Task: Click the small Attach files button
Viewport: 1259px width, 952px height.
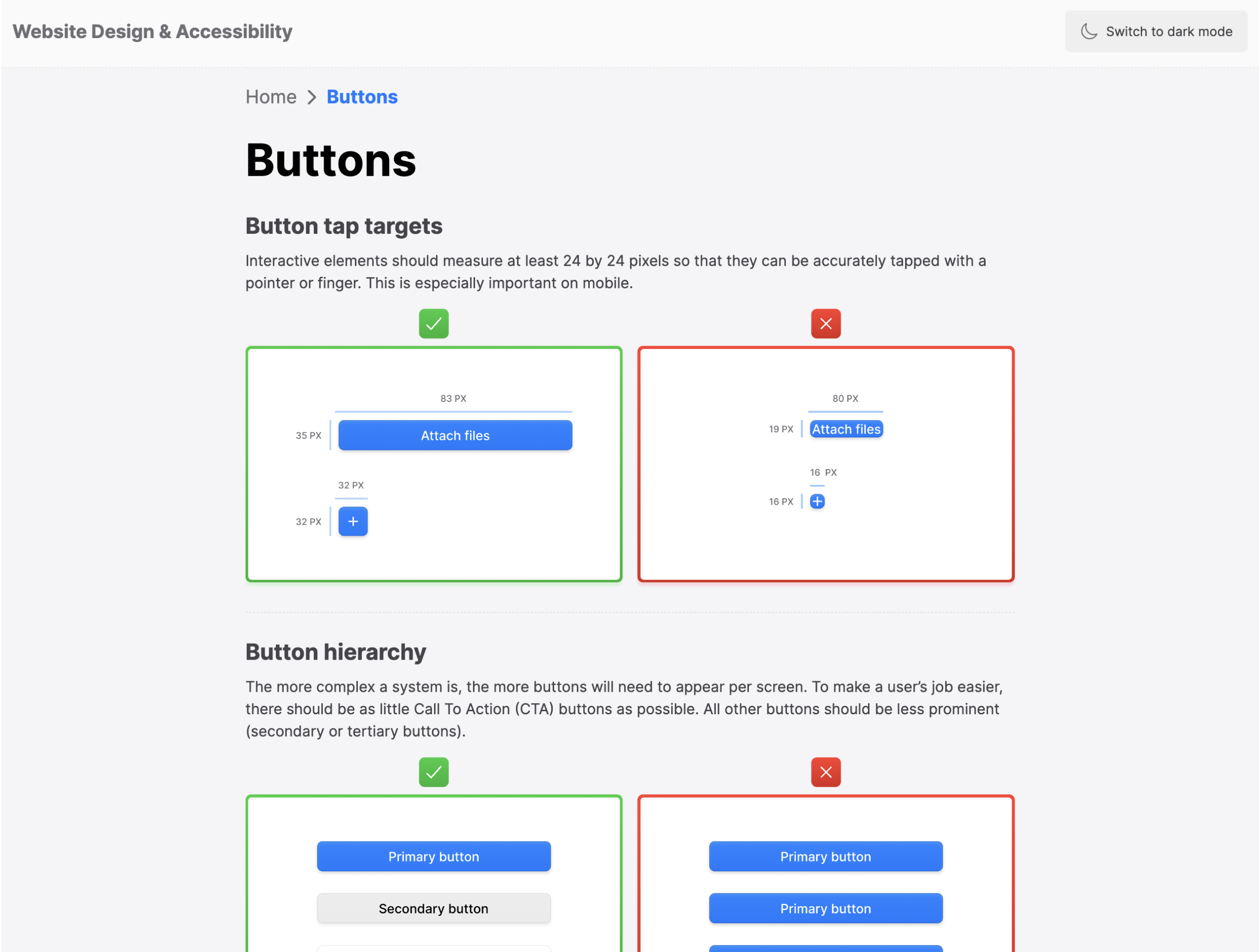Action: tap(847, 429)
